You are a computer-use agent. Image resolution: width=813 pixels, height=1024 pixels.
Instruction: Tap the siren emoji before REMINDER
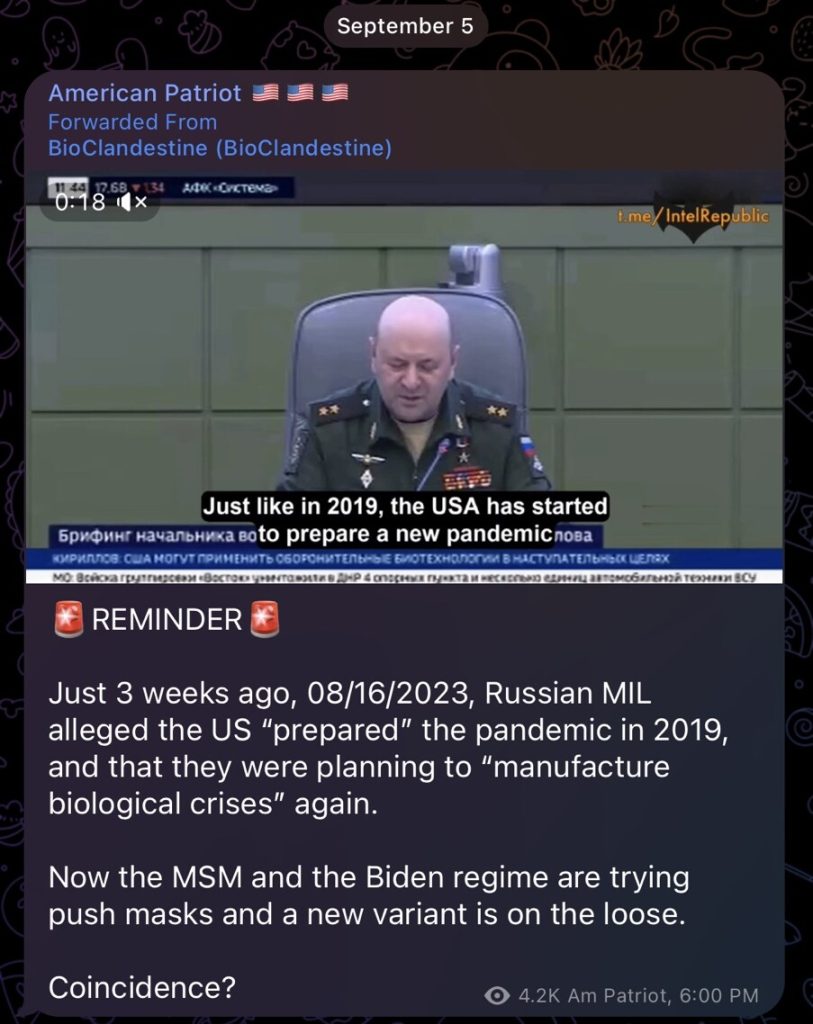click(69, 619)
